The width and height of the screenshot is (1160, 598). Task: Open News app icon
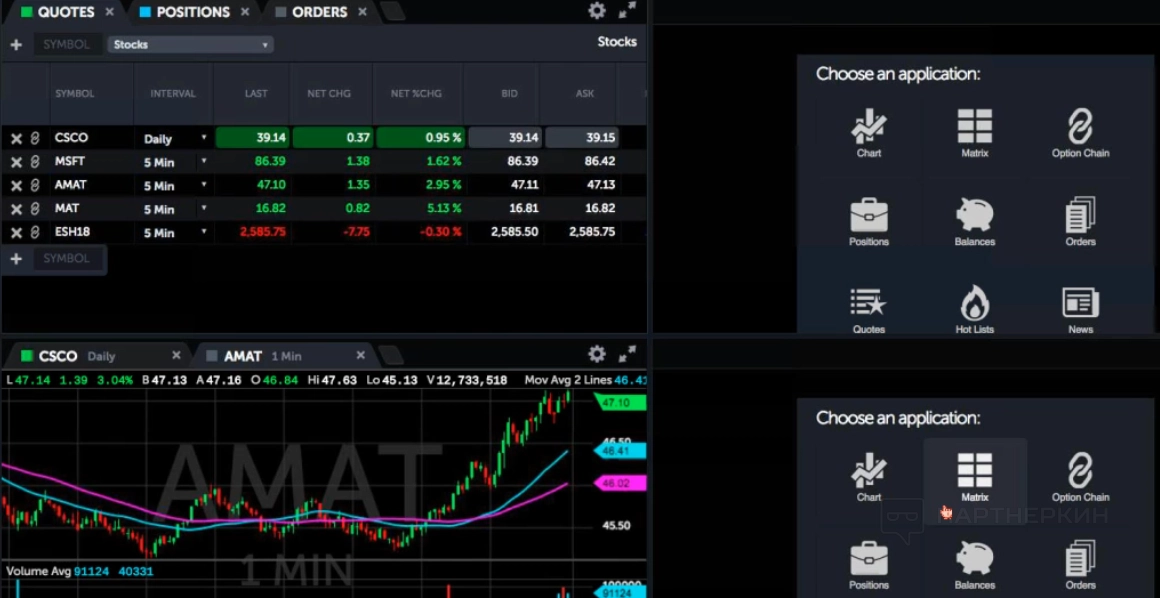[x=1080, y=311]
